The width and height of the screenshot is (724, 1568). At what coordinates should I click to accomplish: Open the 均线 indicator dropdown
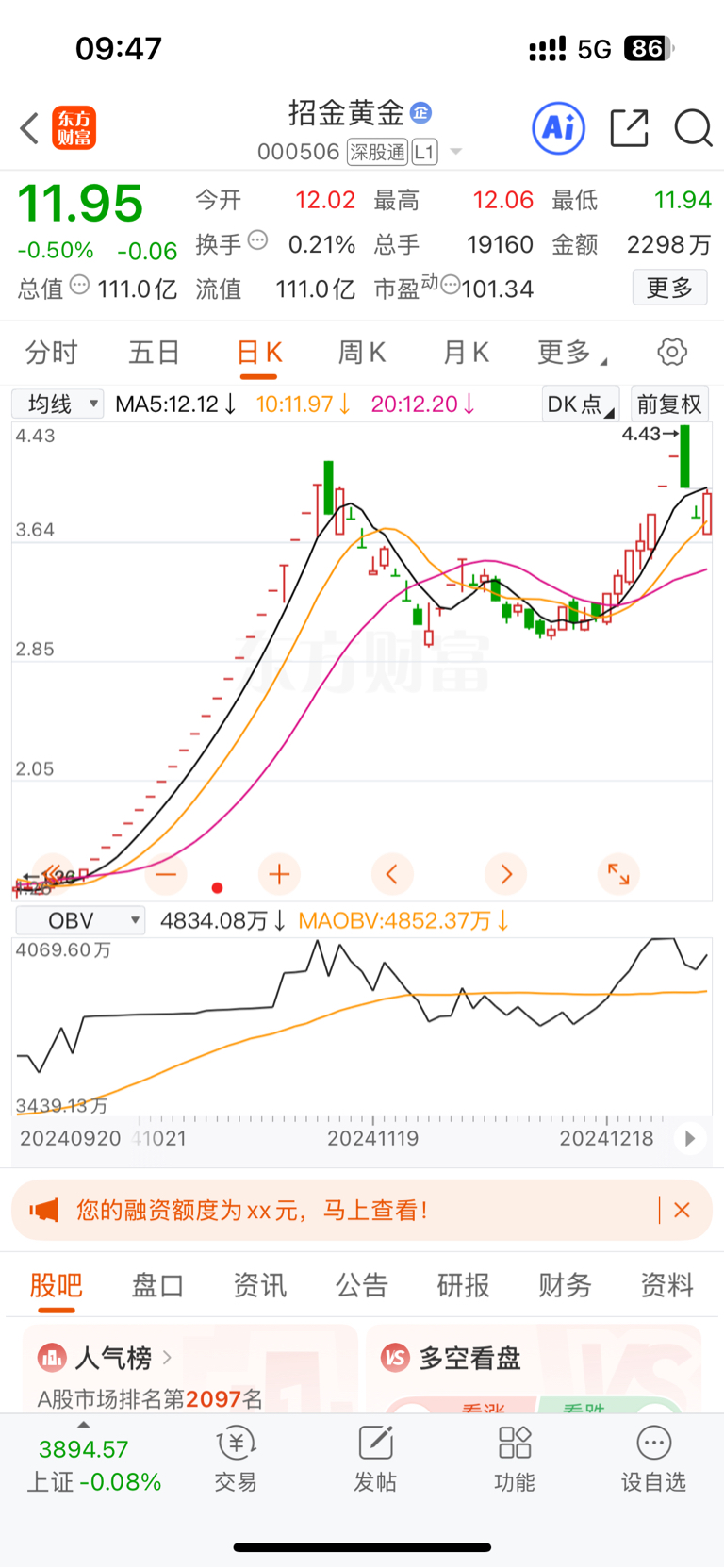coord(58,404)
